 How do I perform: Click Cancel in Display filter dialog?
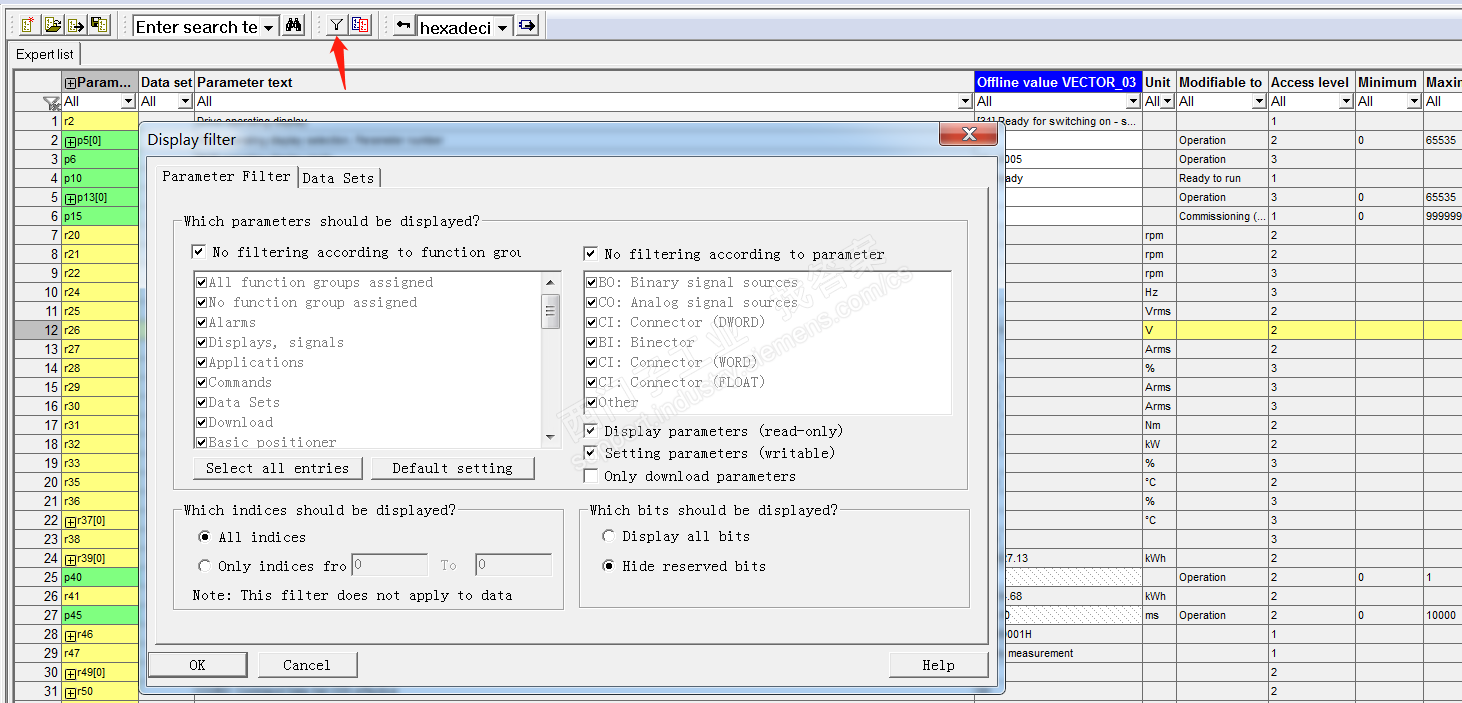click(307, 665)
